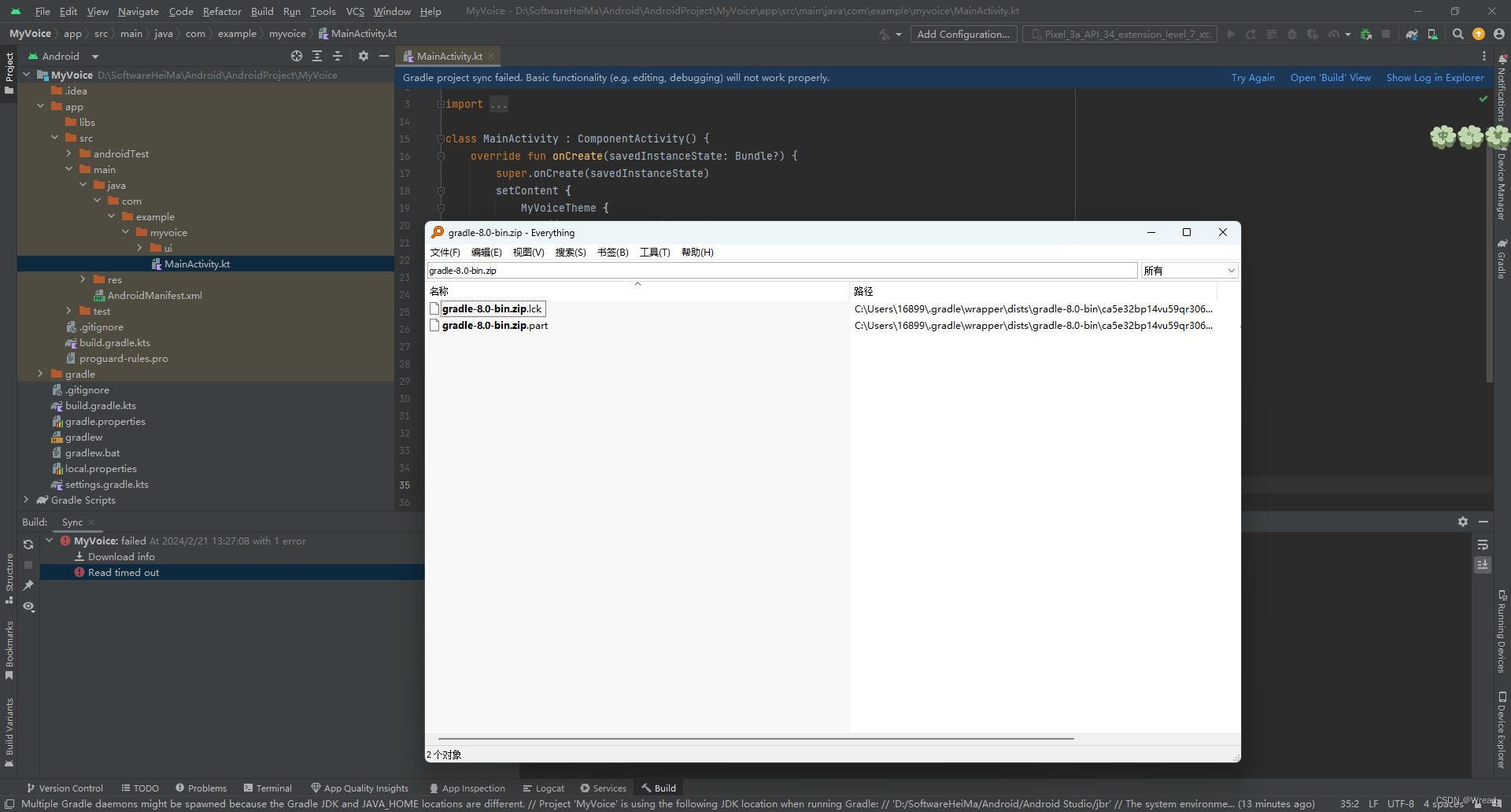Click Collapse All in Project panel
Screen dimensions: 1511x812
(338, 56)
